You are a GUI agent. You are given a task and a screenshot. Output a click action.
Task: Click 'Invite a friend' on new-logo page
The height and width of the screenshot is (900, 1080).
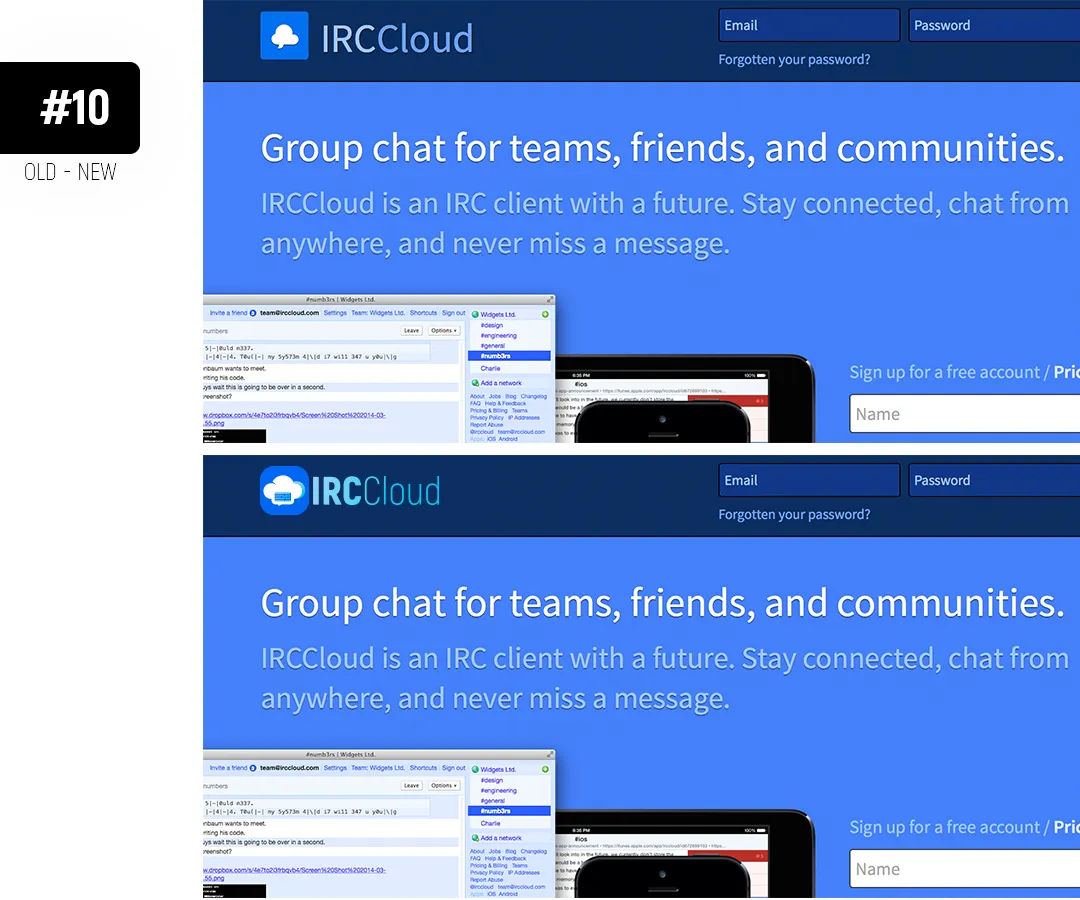click(228, 768)
